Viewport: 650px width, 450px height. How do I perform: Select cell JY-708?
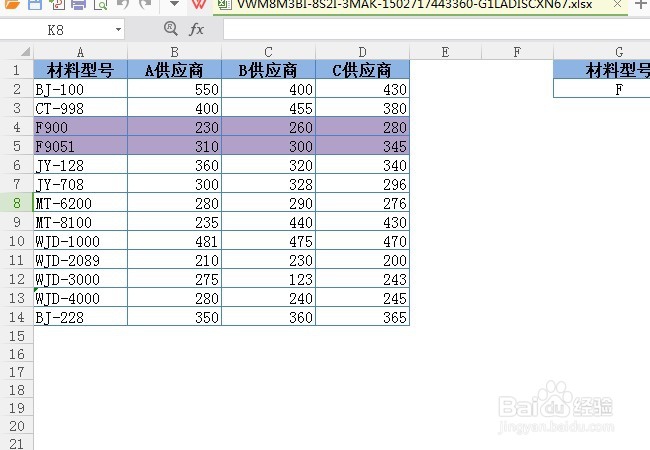click(80, 184)
